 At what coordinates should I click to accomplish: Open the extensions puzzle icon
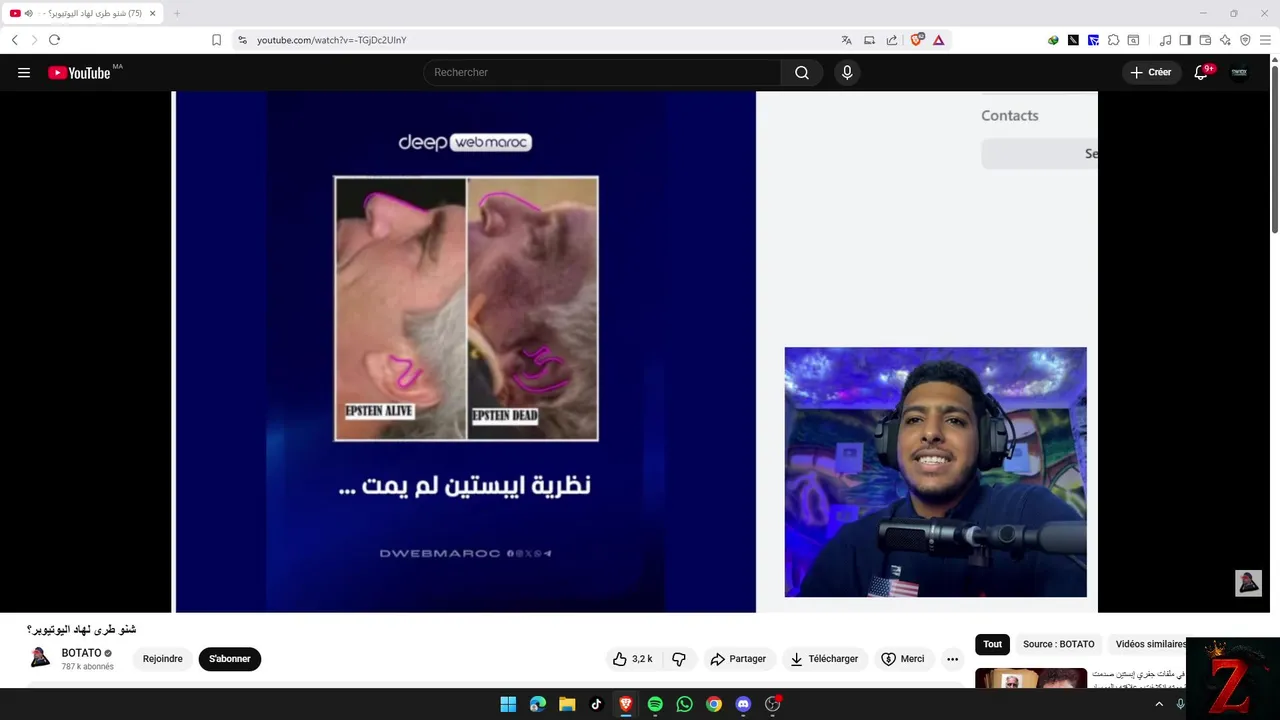point(1113,40)
